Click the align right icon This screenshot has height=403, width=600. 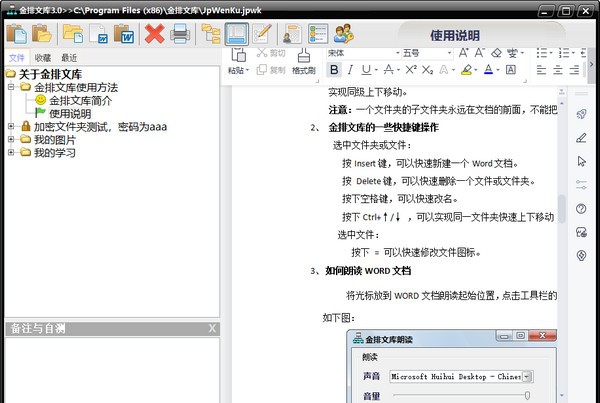[x=574, y=70]
